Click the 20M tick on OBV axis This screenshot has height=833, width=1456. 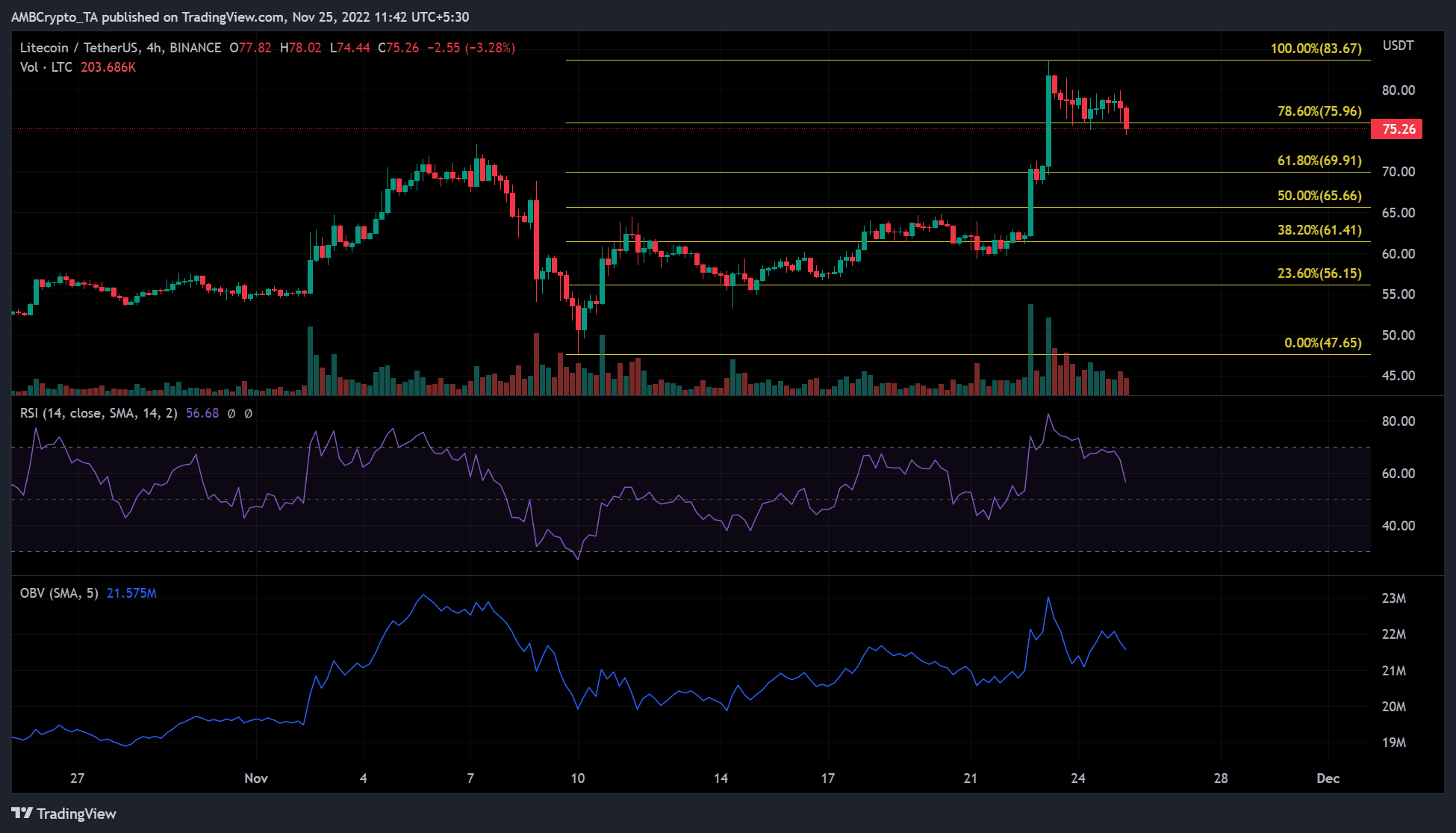pos(1394,707)
